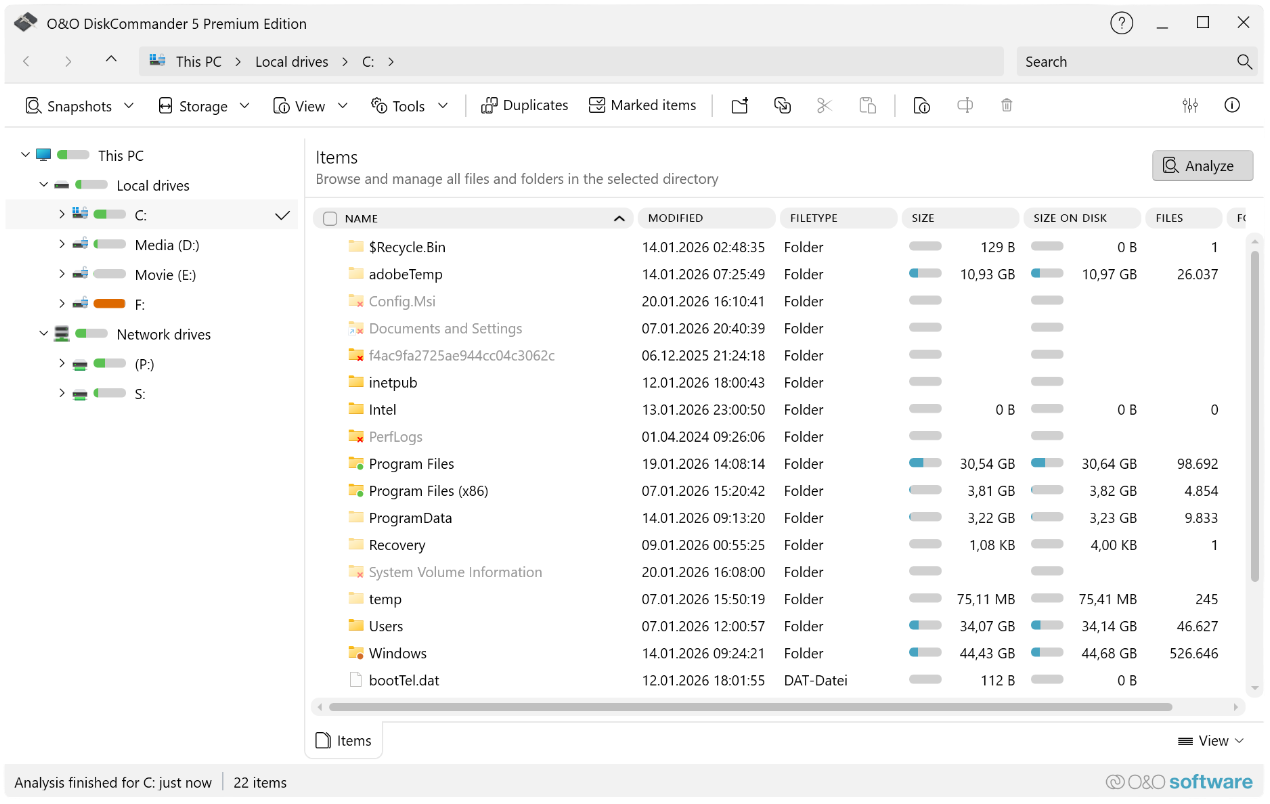The image size is (1270, 804).
Task: Open the Marked items list
Action: pos(642,106)
